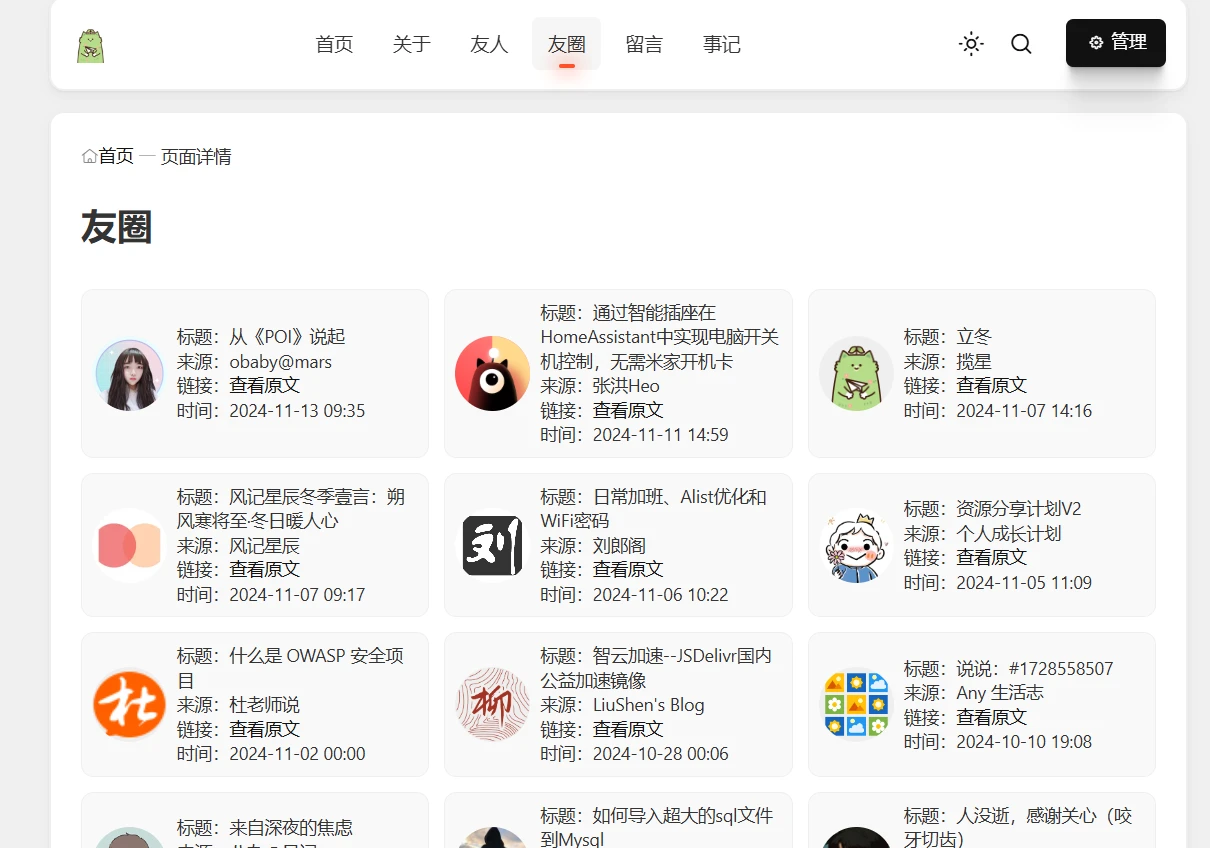The width and height of the screenshot is (1210, 848).
Task: Click the 杜老师说 orange avatar
Action: (130, 705)
